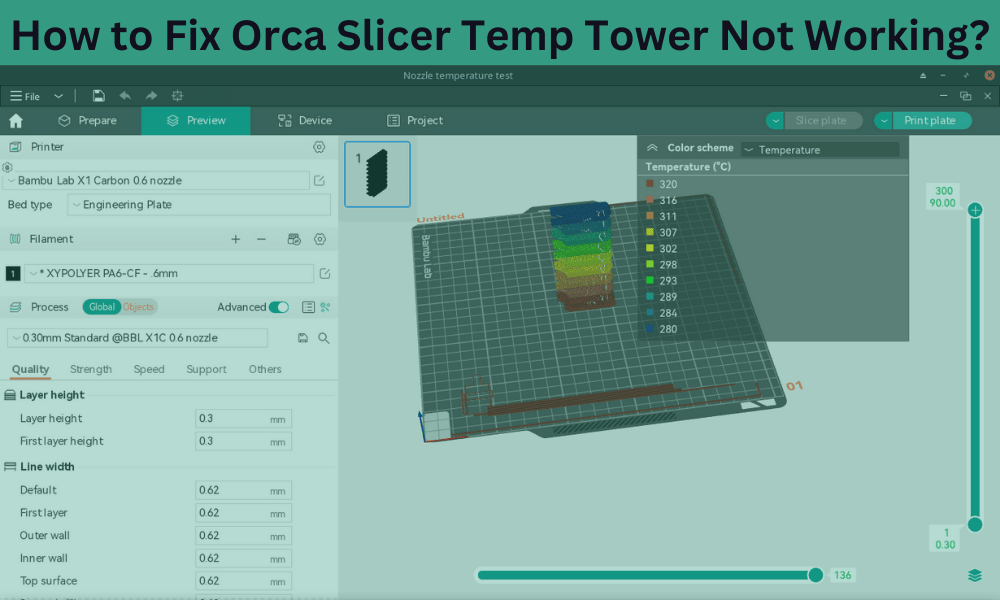Select the Objects process scope
Screen dimensions: 1000x600
[138, 307]
